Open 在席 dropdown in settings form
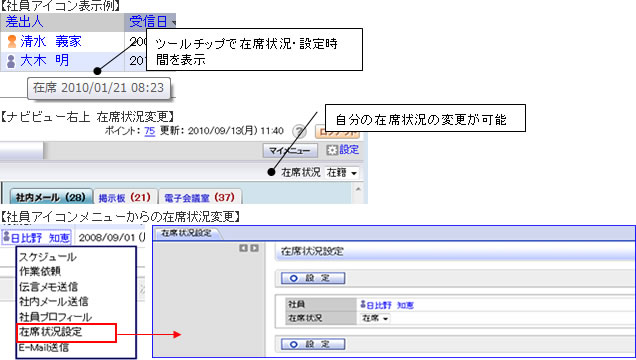This screenshot has width=636, height=360. (375, 319)
